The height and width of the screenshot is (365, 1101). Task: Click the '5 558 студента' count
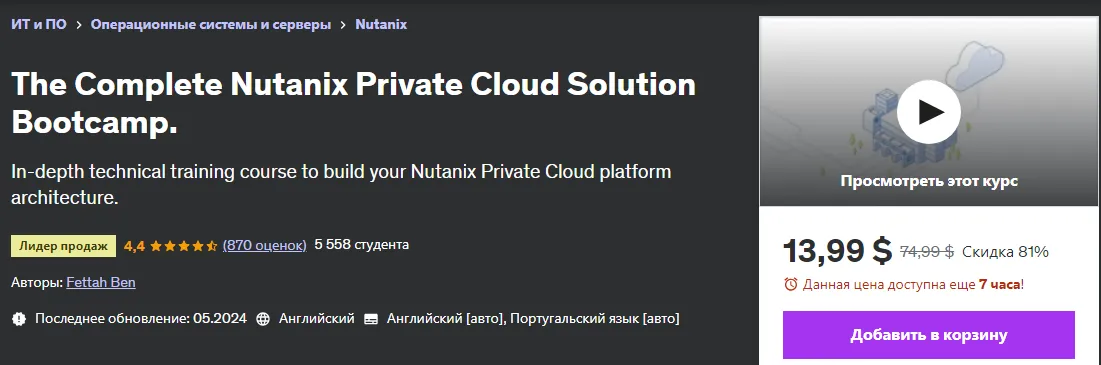click(x=362, y=245)
